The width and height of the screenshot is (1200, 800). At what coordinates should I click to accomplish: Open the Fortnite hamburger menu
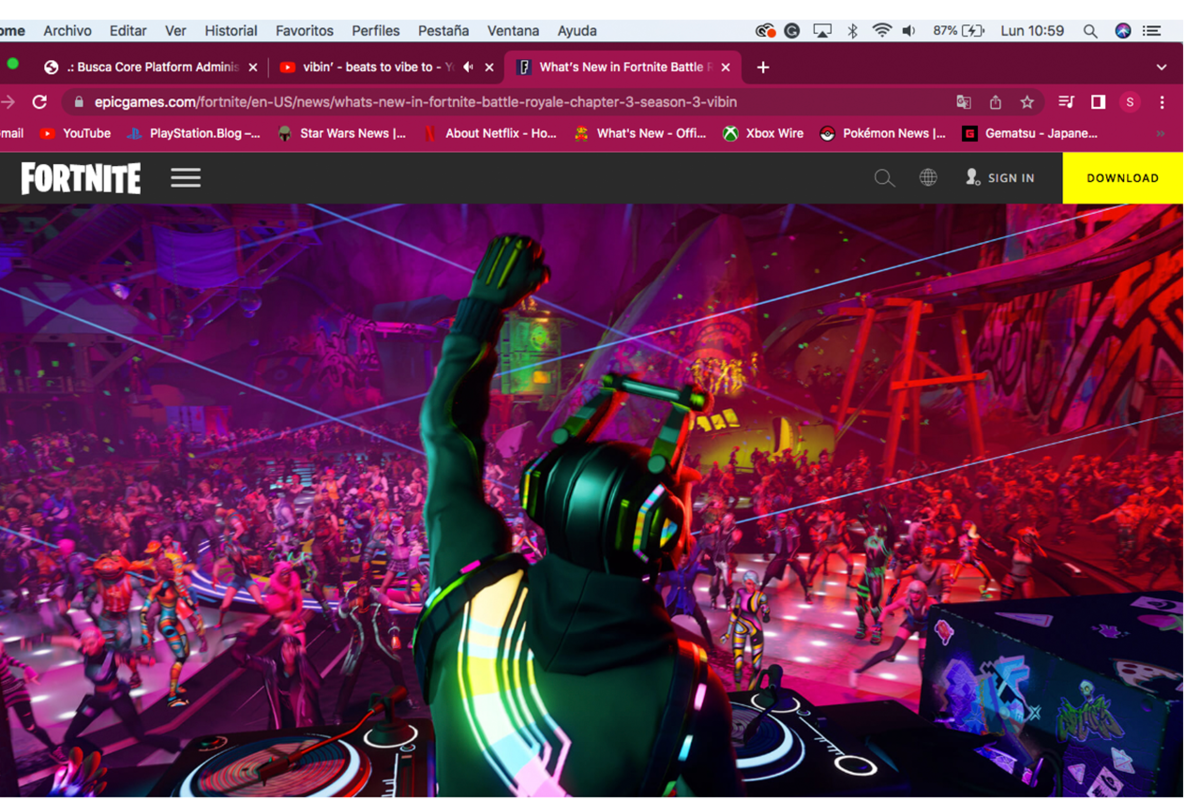pyautogui.click(x=185, y=178)
